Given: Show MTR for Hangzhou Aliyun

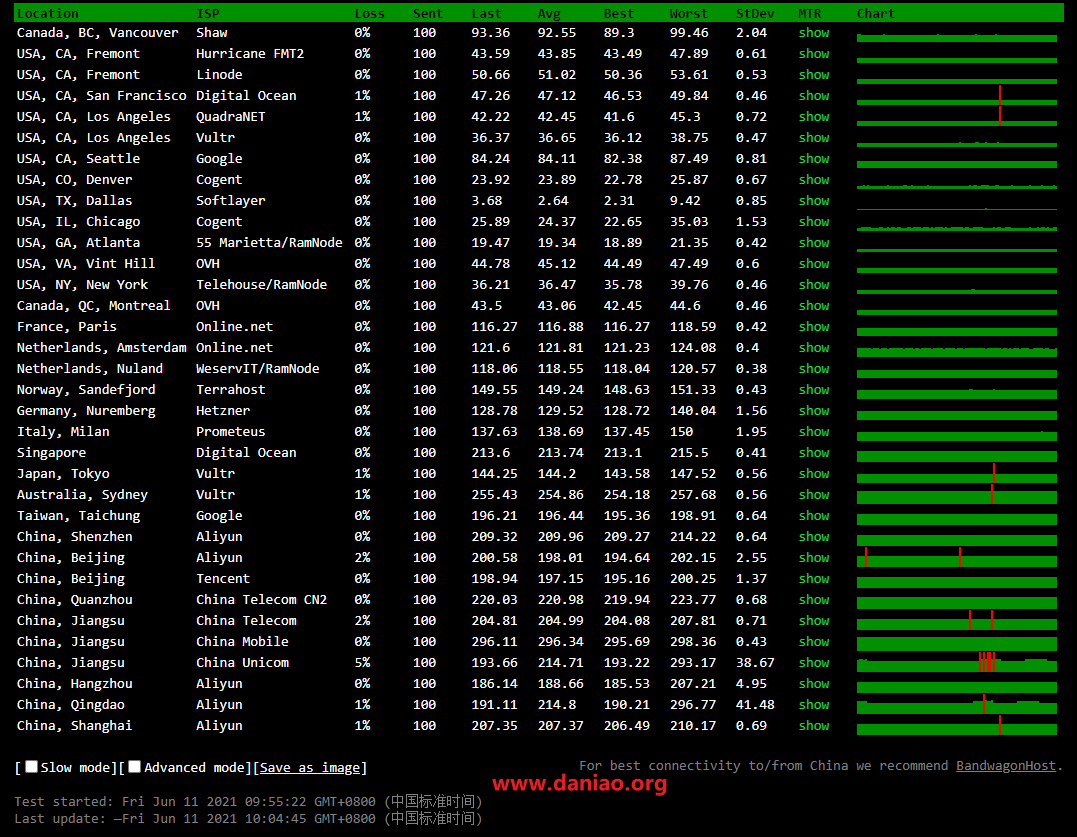Looking at the screenshot, I should pos(814,684).
